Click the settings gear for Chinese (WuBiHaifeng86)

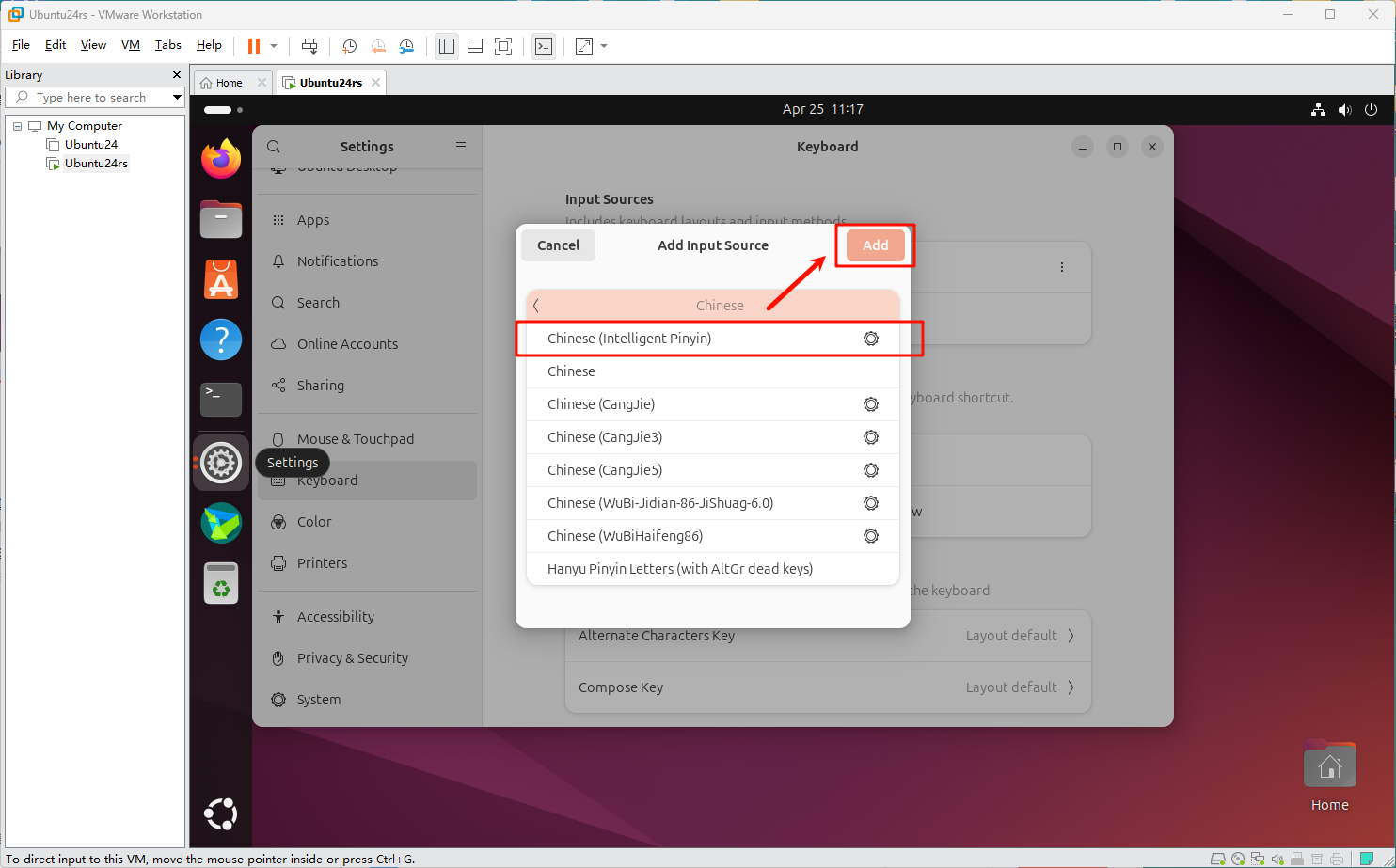click(x=871, y=536)
